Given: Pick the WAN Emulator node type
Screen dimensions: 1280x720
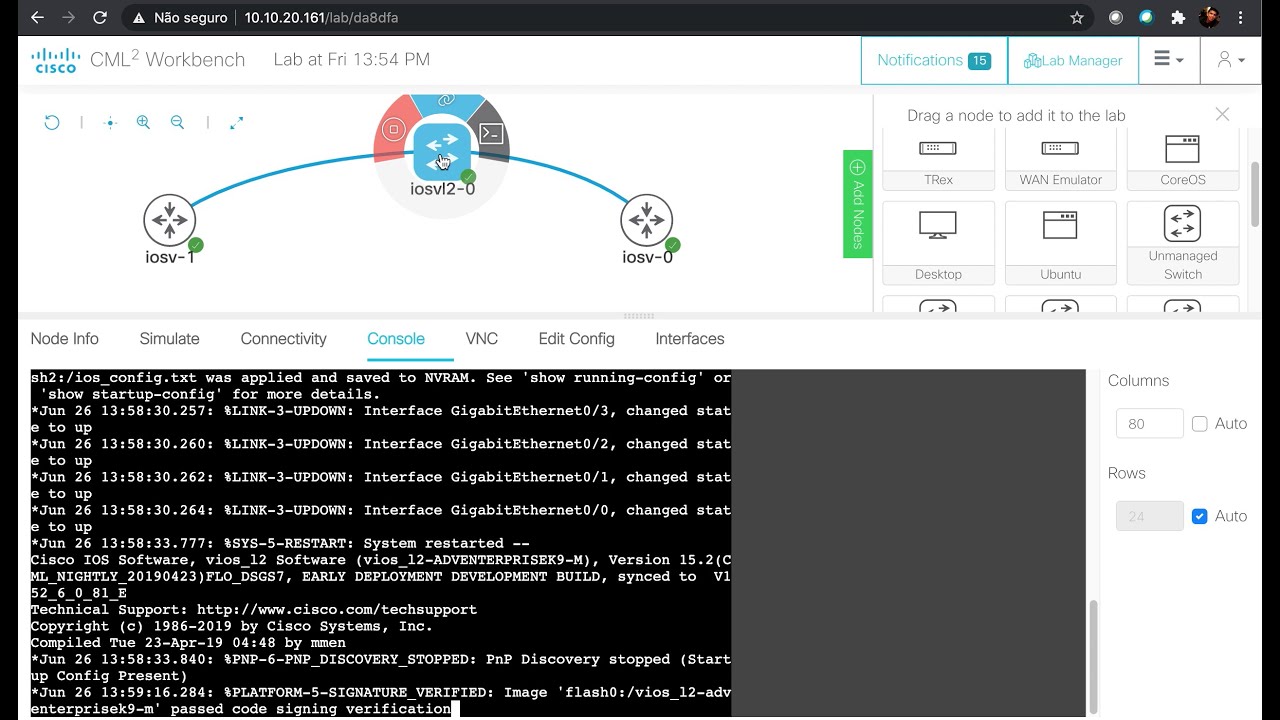Looking at the screenshot, I should tap(1060, 159).
